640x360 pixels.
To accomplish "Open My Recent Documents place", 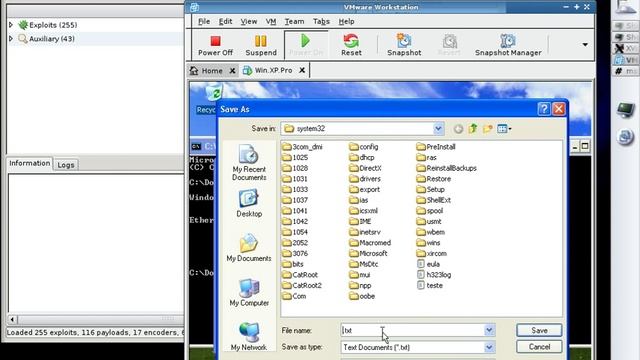I will click(249, 162).
